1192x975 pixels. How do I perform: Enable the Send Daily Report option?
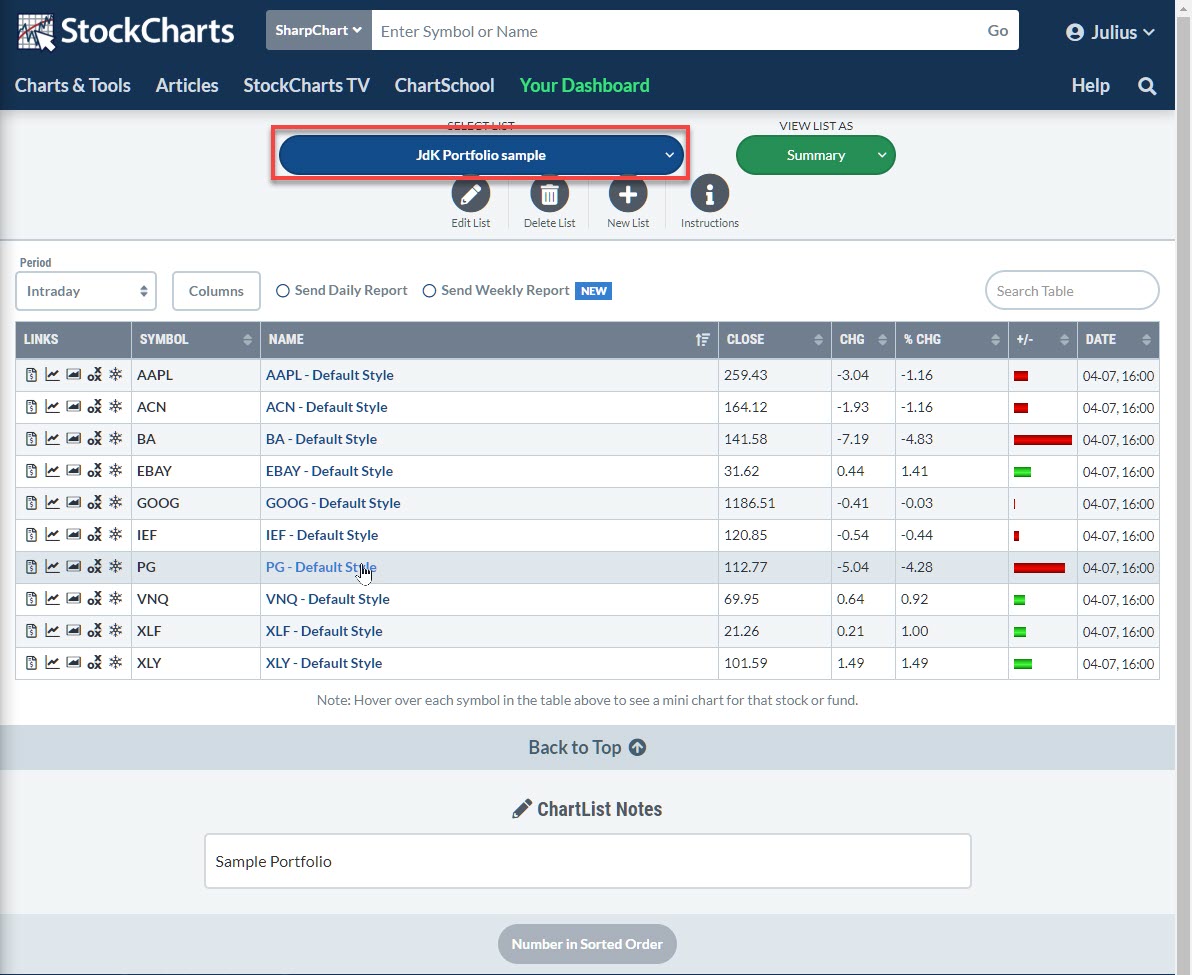tap(283, 291)
